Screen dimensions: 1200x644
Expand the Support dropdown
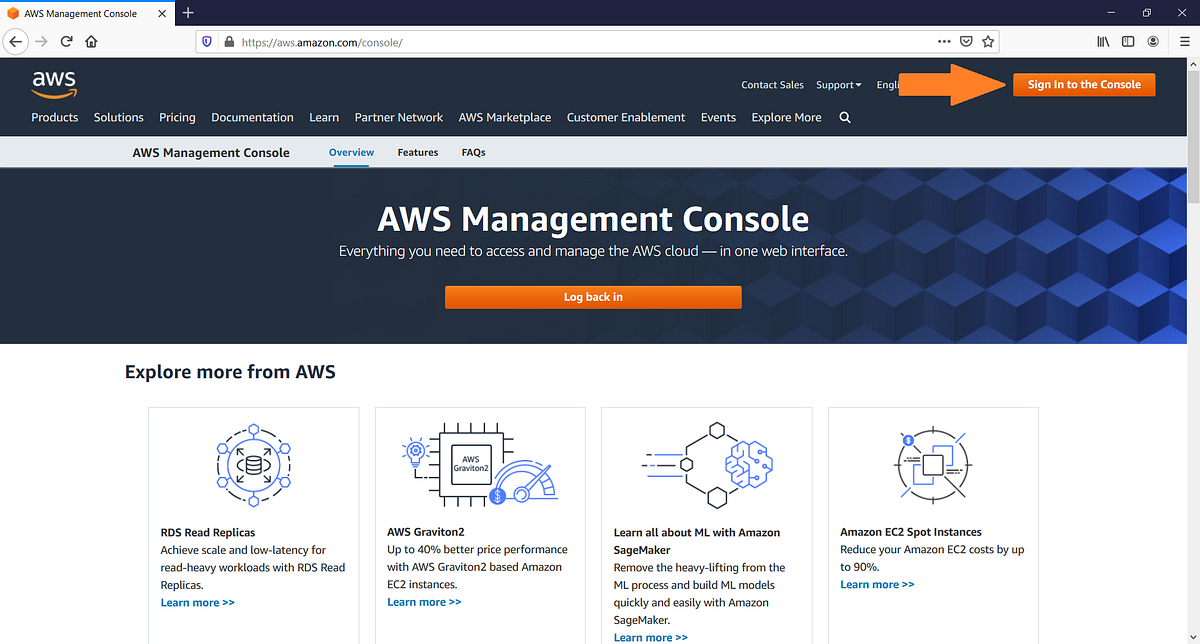[x=838, y=85]
